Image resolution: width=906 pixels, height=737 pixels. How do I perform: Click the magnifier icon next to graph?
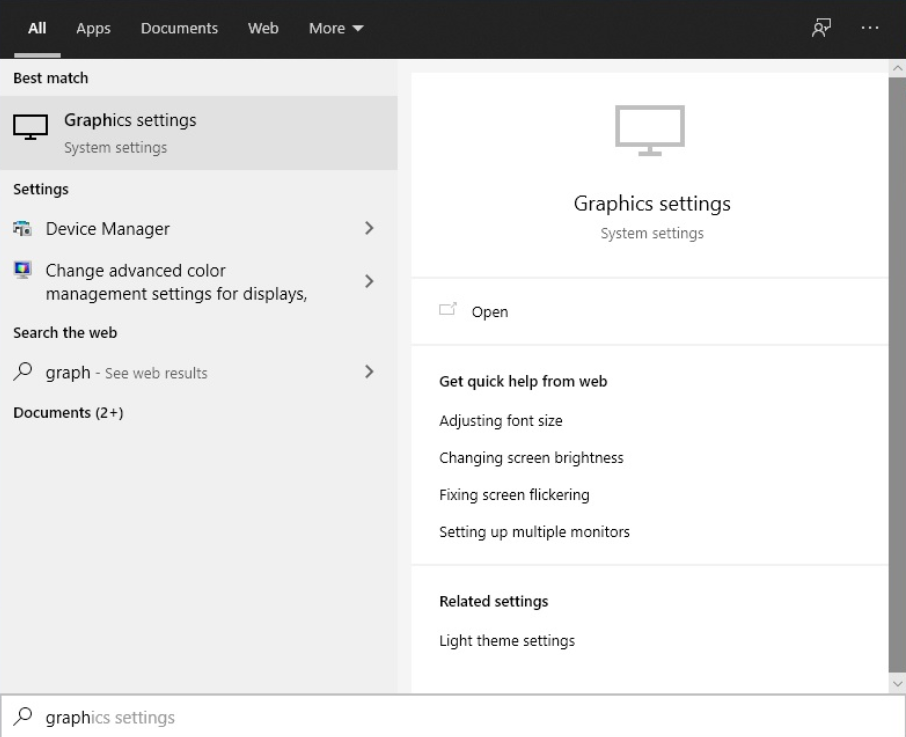(x=24, y=372)
